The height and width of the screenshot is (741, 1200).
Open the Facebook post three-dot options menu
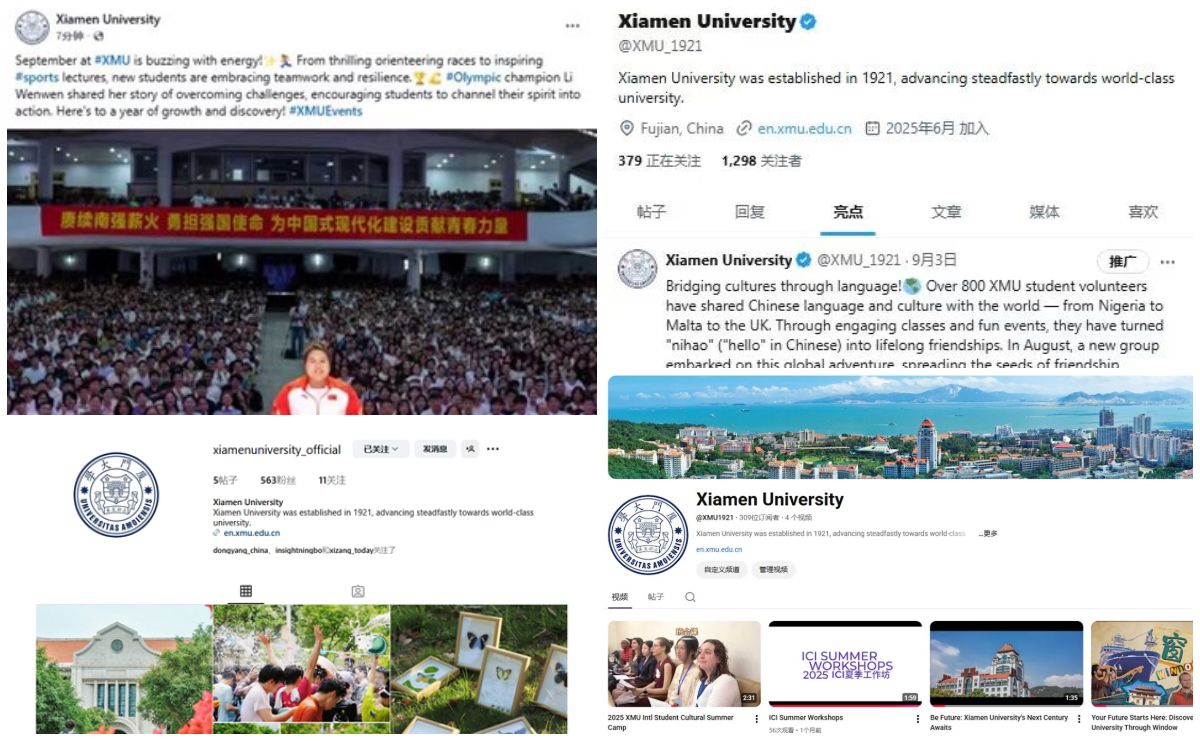572,26
